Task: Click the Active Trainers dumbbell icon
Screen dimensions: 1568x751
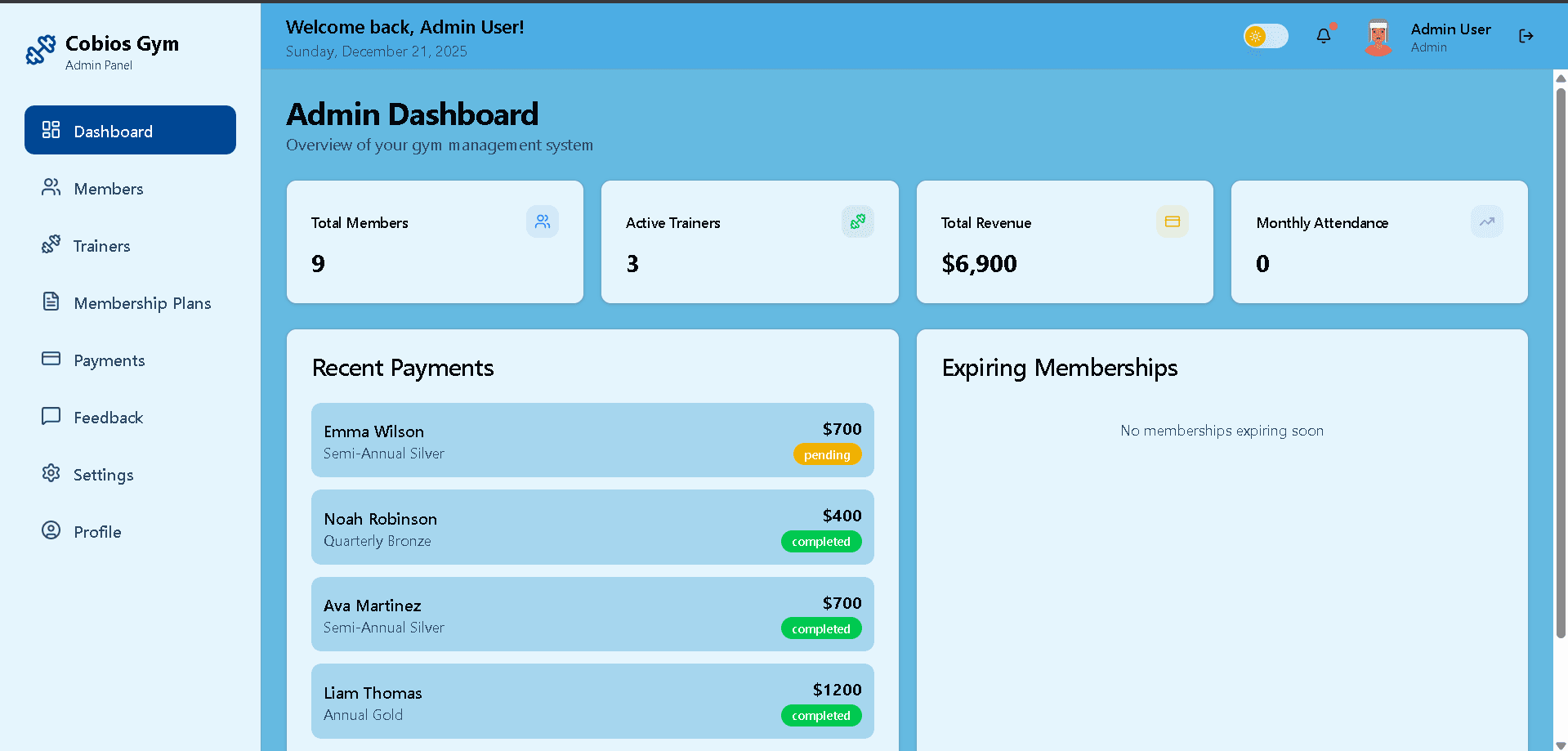Action: [x=857, y=221]
